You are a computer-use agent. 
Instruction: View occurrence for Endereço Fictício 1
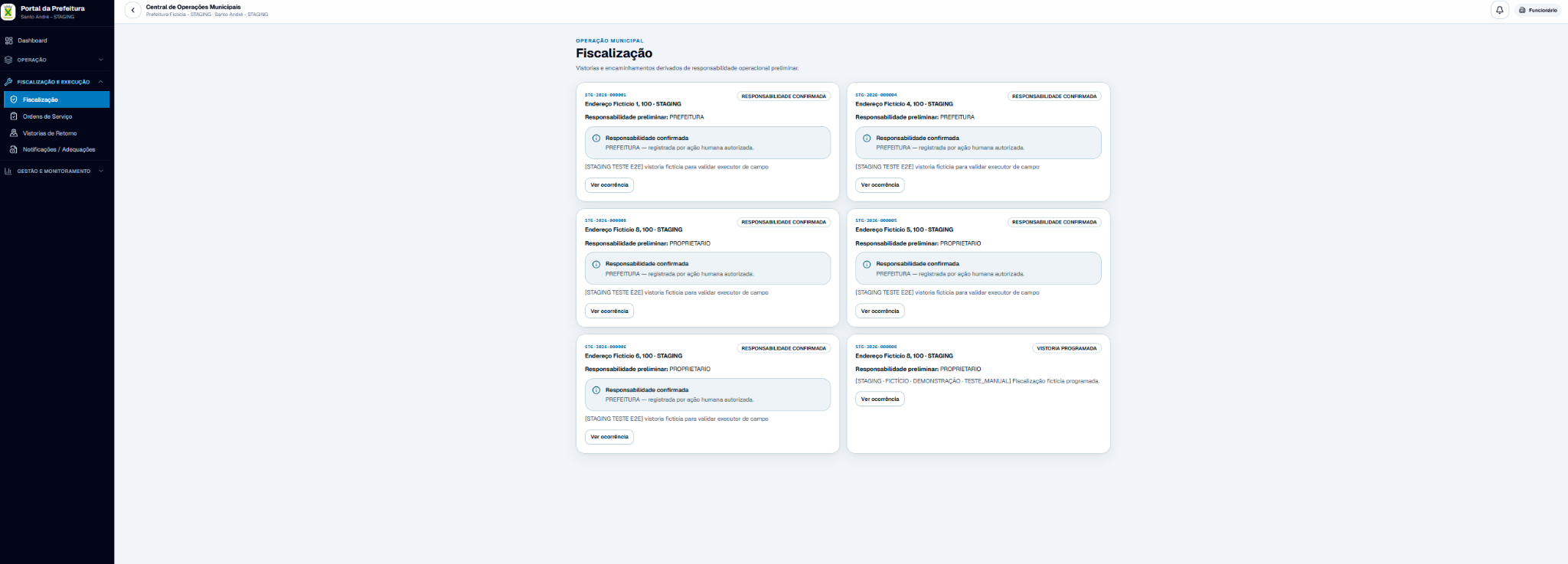click(x=609, y=185)
